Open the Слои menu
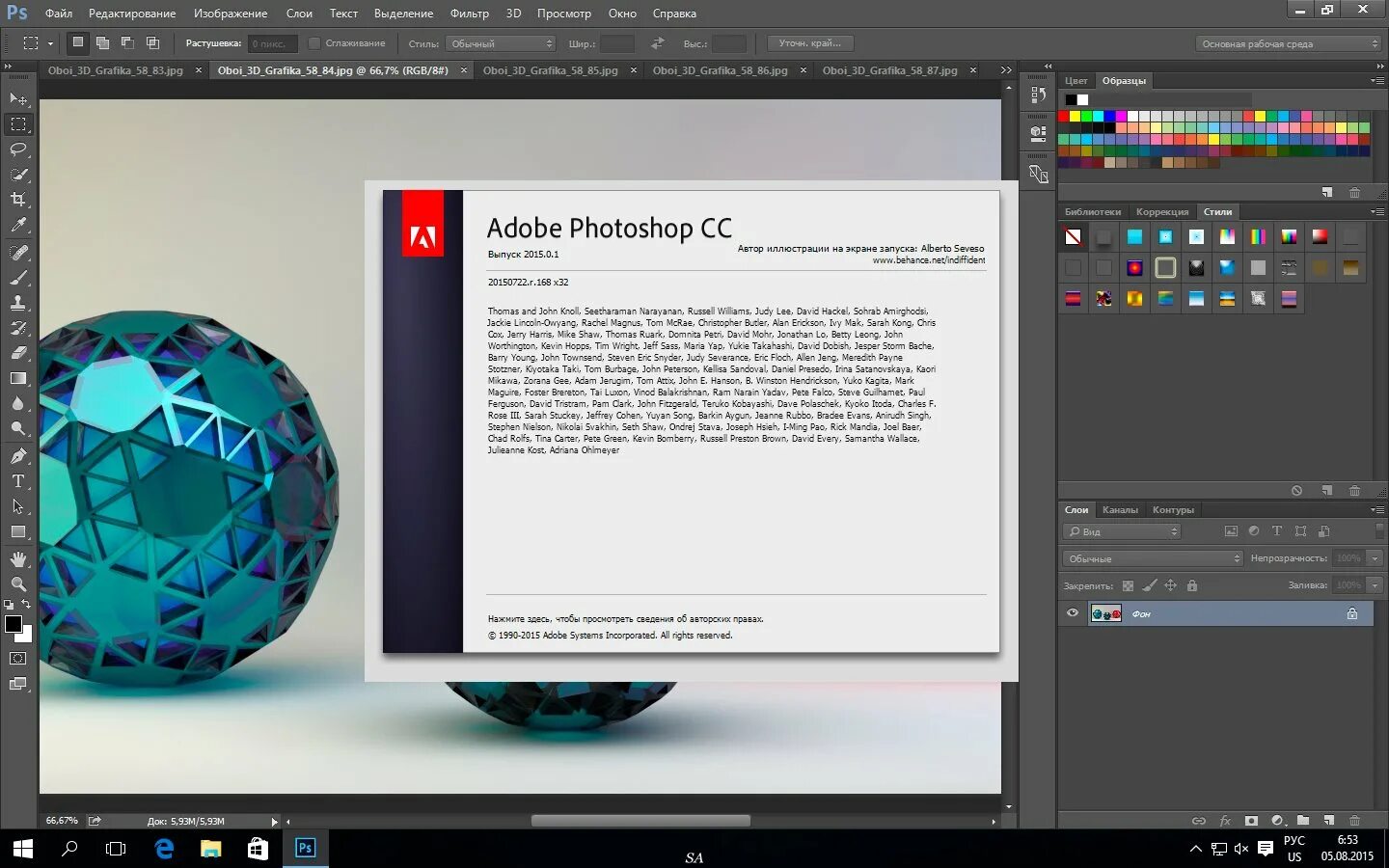 click(299, 14)
